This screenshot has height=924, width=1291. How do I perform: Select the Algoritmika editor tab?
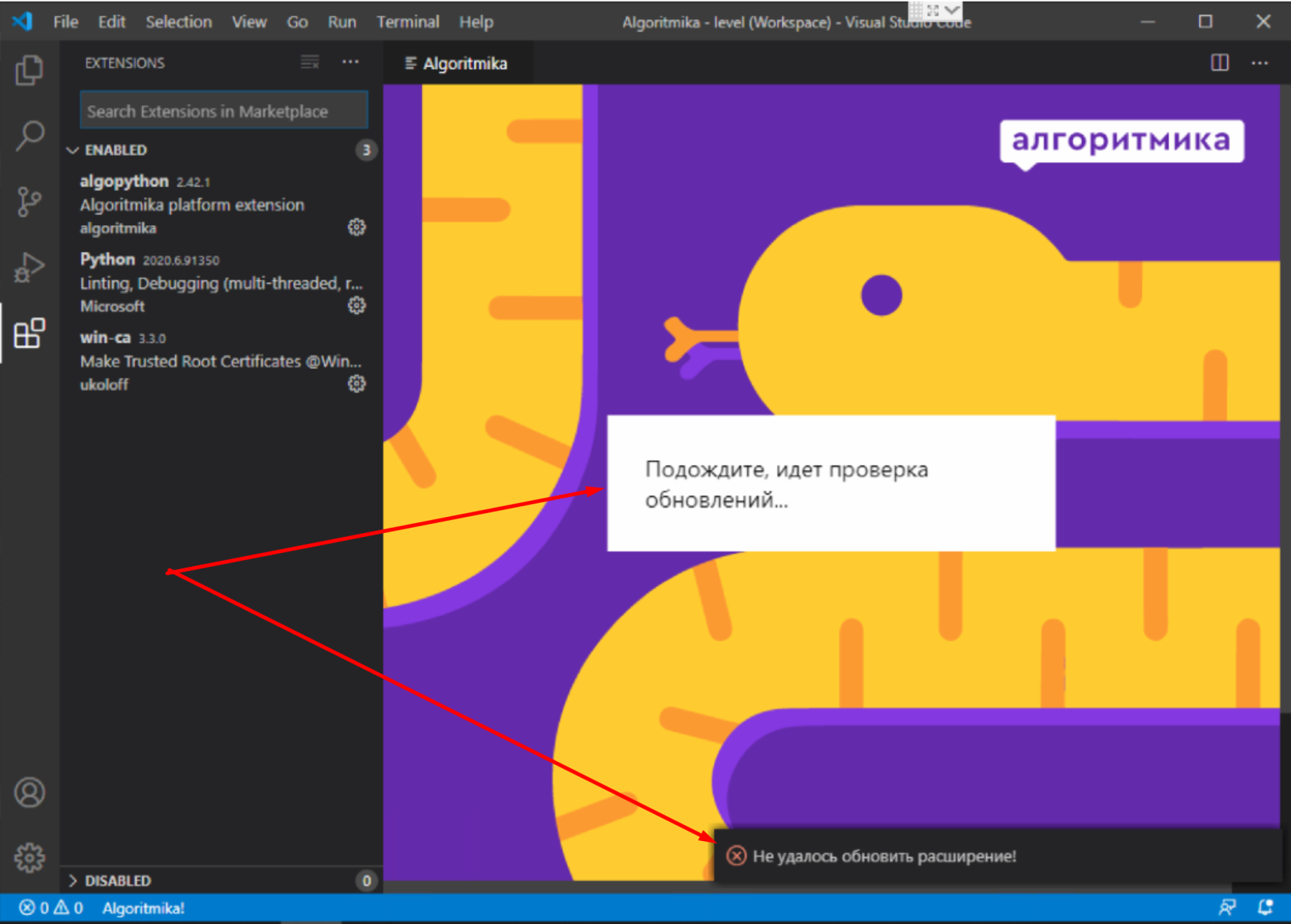(456, 63)
